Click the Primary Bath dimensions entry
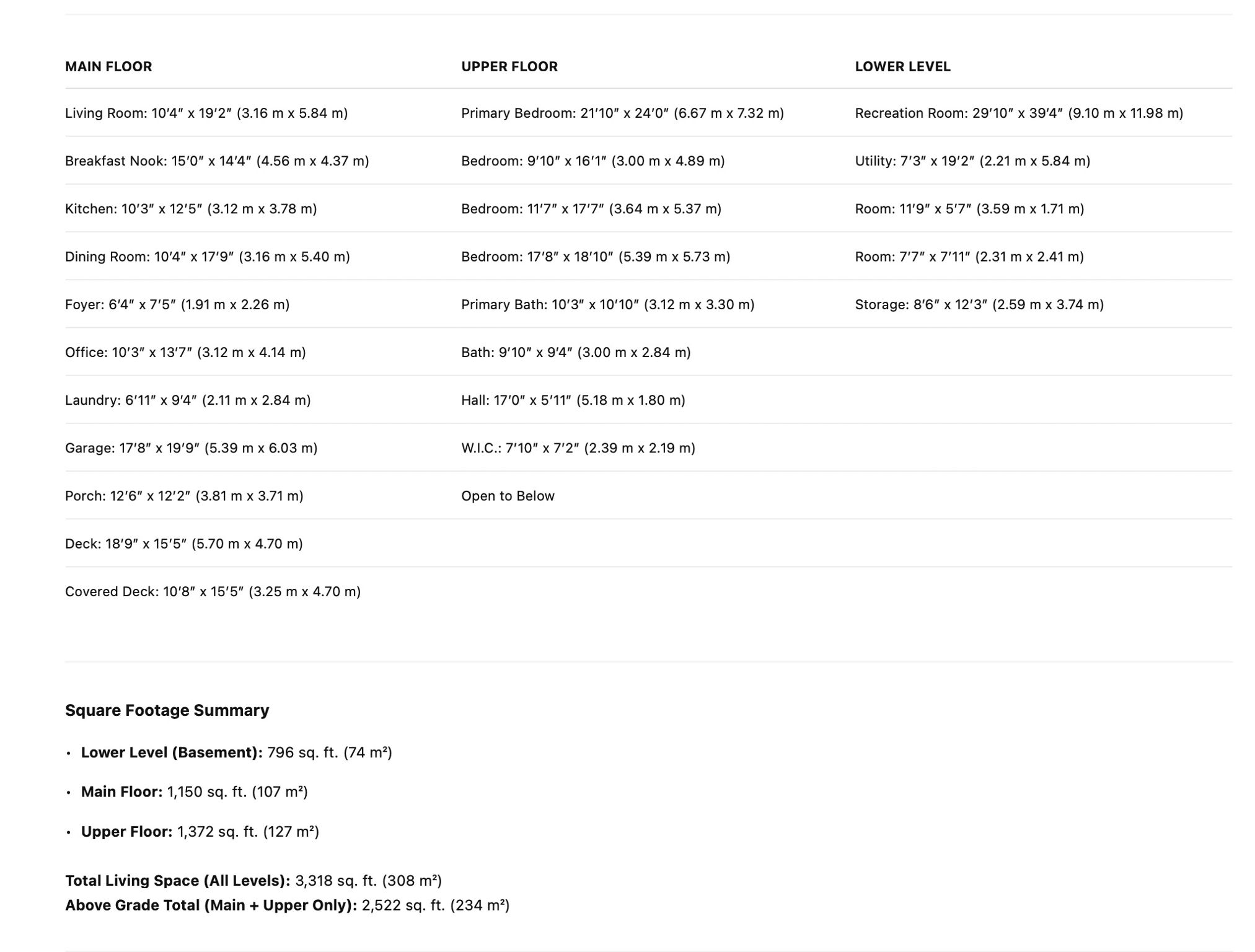The height and width of the screenshot is (952, 1255). tap(607, 304)
